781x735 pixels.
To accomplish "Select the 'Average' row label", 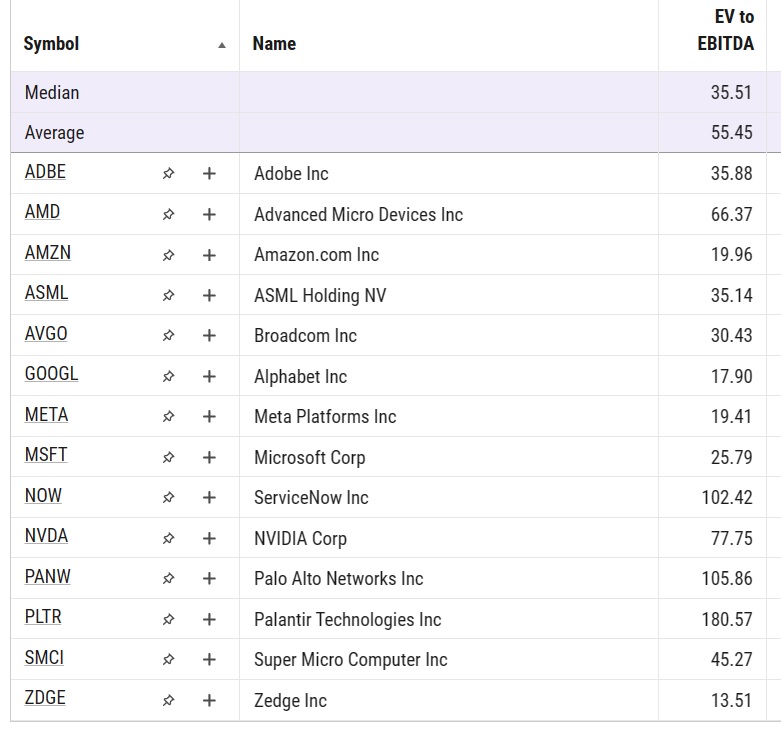I will coord(54,133).
